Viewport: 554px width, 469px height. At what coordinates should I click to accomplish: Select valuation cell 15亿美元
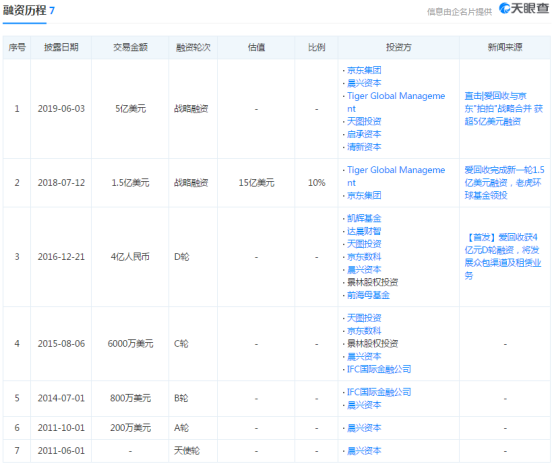257,183
